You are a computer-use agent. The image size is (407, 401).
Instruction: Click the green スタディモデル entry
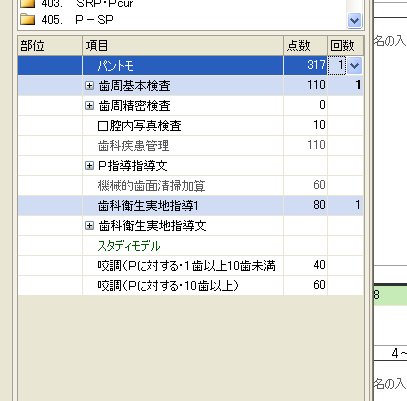(x=129, y=246)
